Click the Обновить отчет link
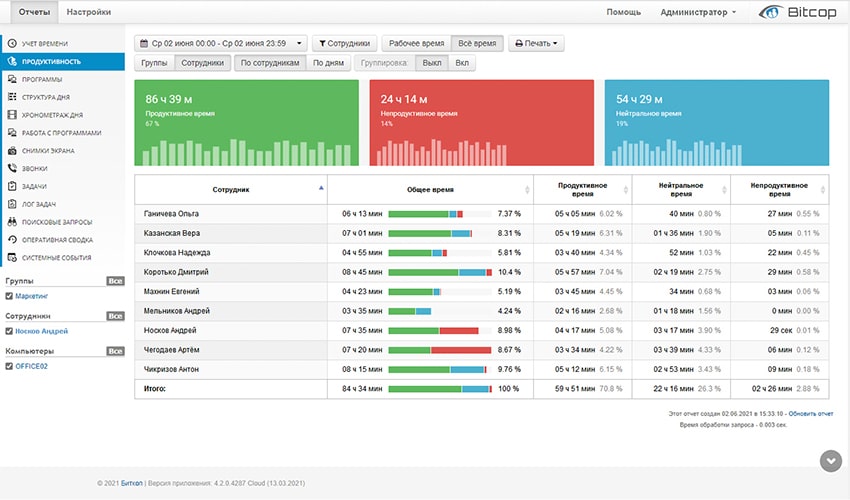Image resolution: width=850 pixels, height=500 pixels. click(x=809, y=413)
